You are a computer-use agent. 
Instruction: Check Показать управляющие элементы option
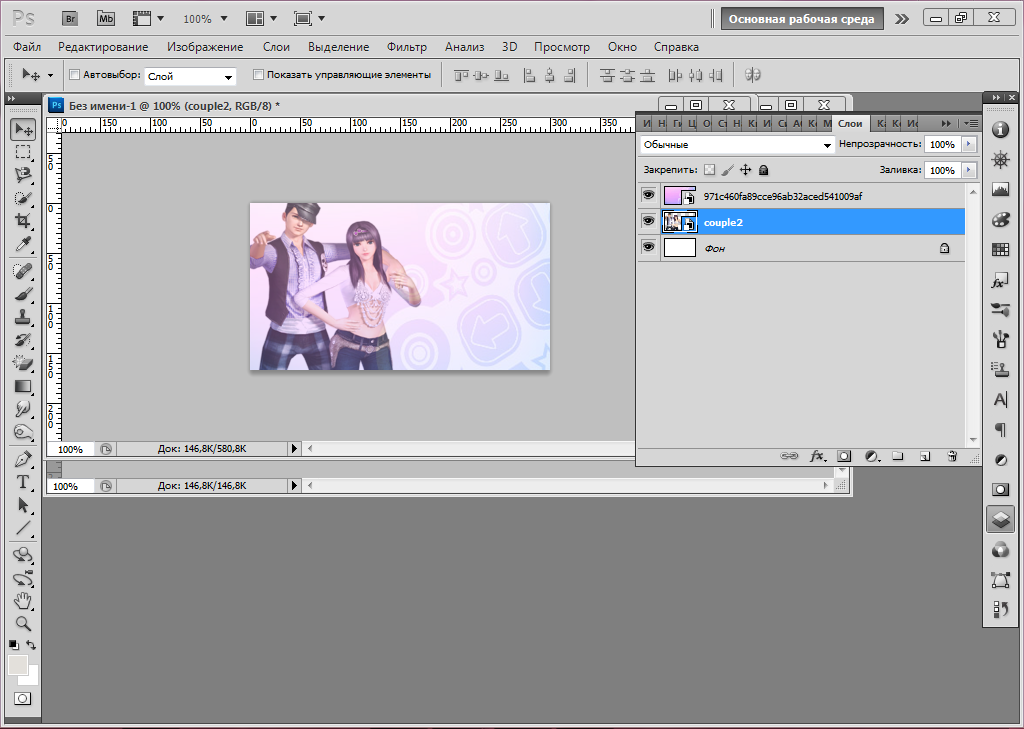(x=258, y=74)
